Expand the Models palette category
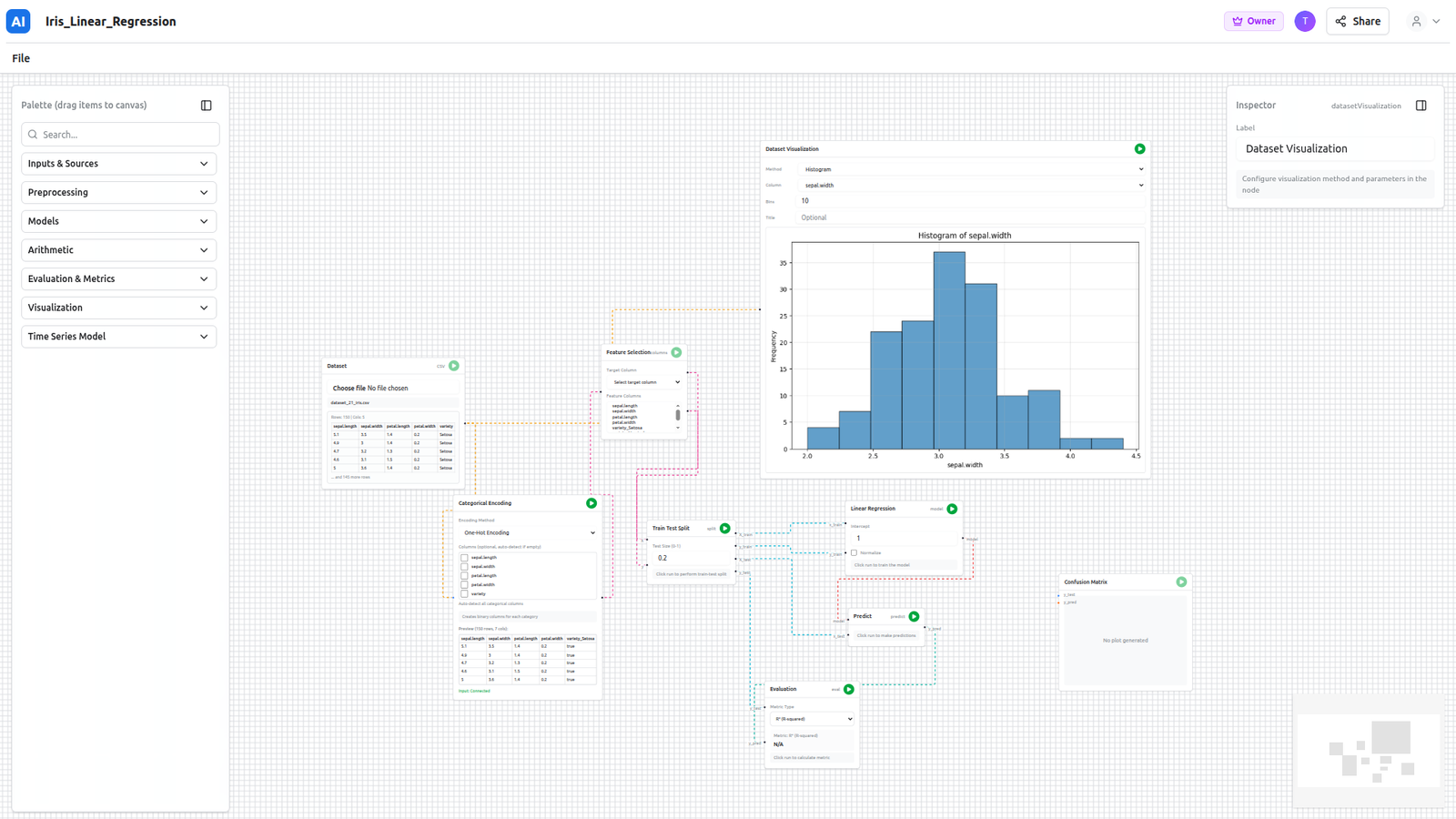This screenshot has width=1456, height=819. (118, 221)
